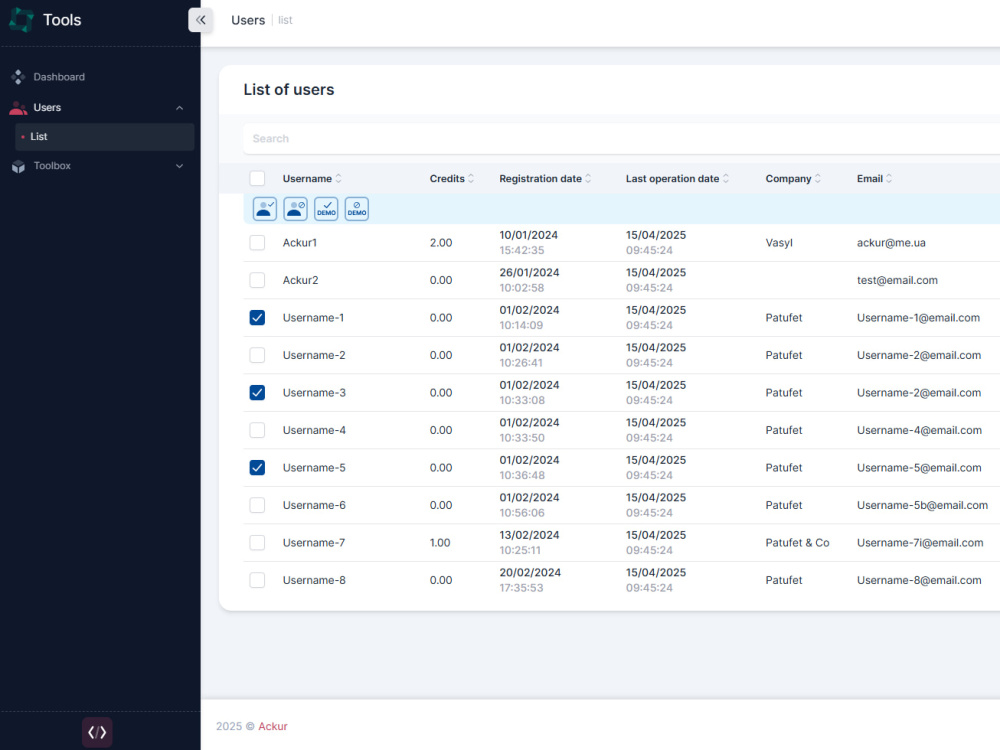Toggle the select-all checkbox in table header

pyautogui.click(x=257, y=179)
